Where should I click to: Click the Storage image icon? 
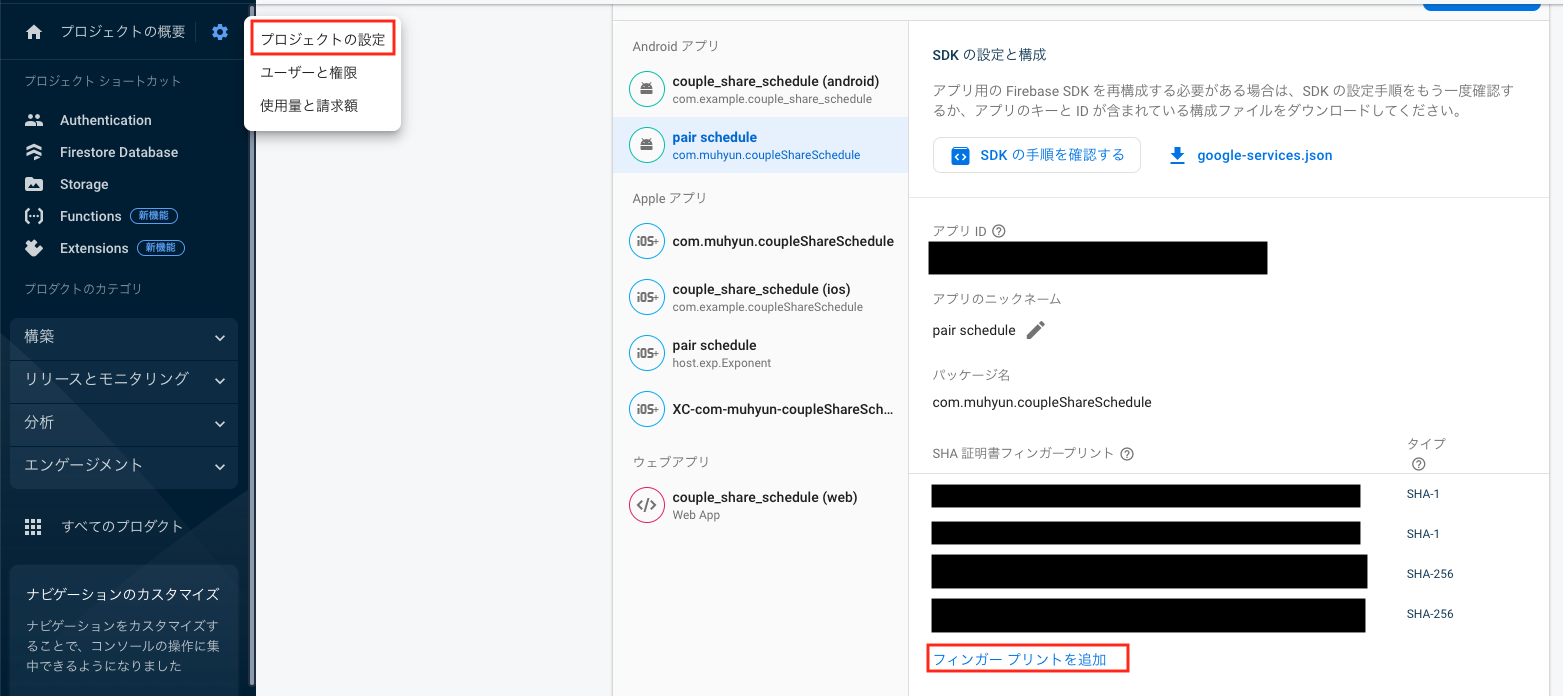point(34,184)
